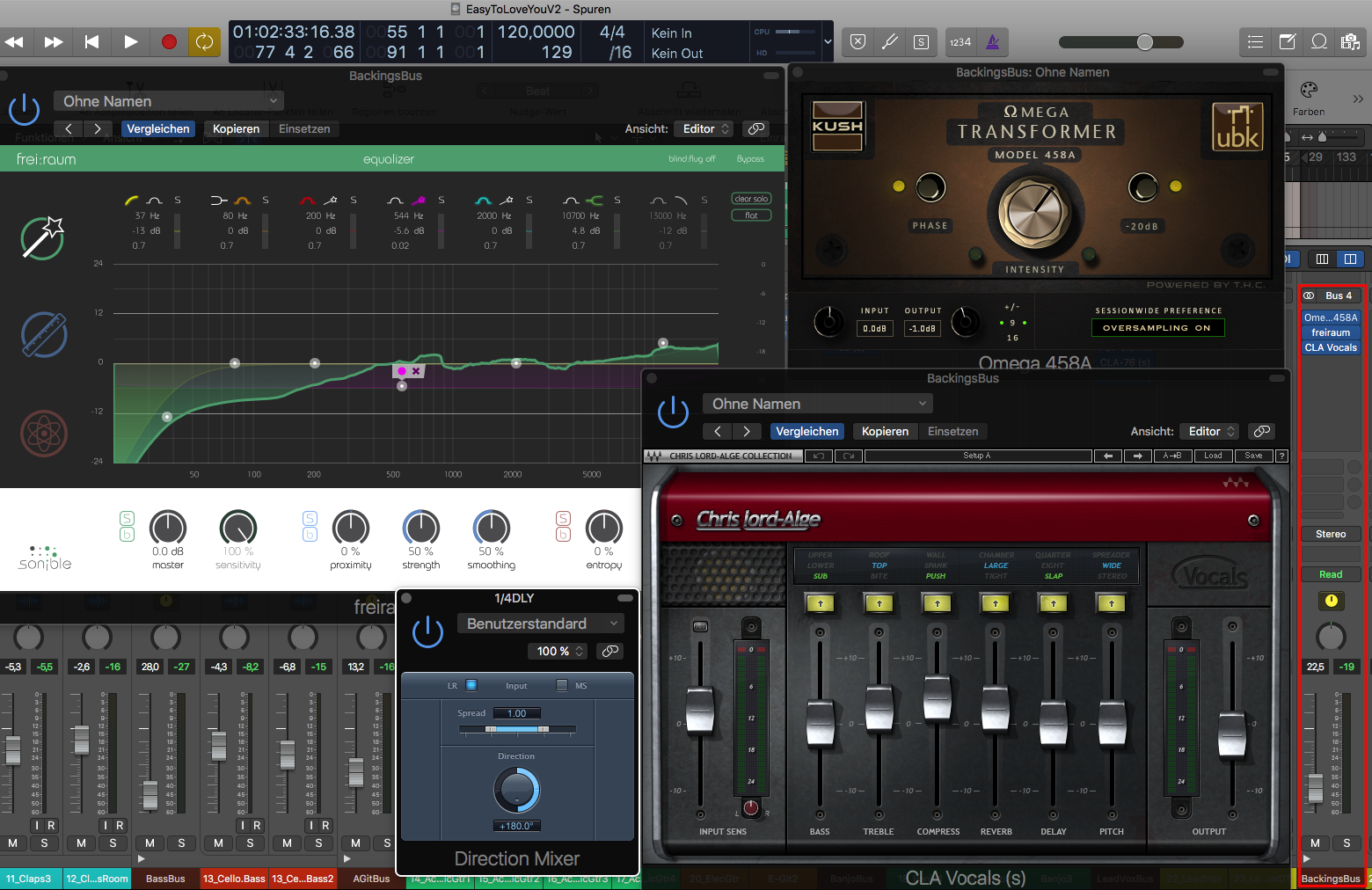The height and width of the screenshot is (890, 1372).
Task: Solo the 37 Hz EQ band
Action: coord(178,201)
